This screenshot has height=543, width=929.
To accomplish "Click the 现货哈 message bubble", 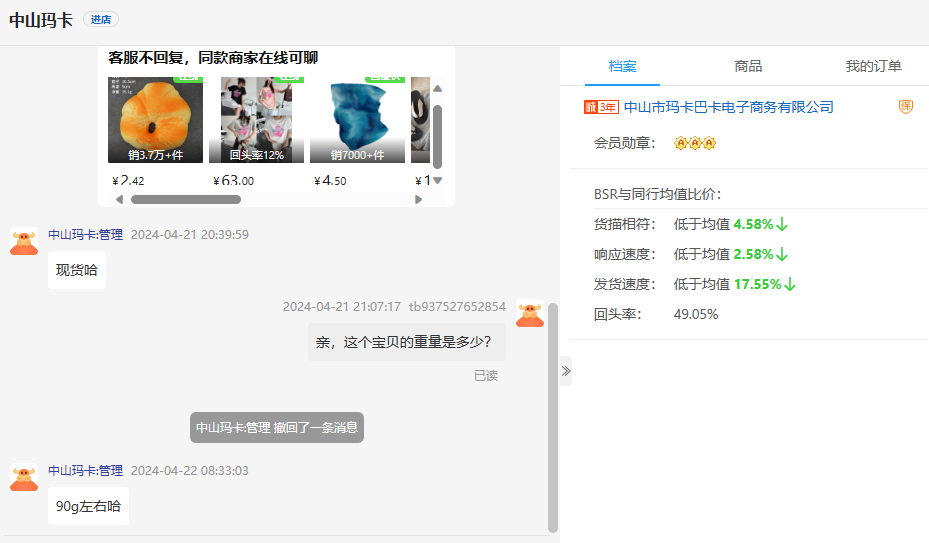I will pyautogui.click(x=76, y=270).
